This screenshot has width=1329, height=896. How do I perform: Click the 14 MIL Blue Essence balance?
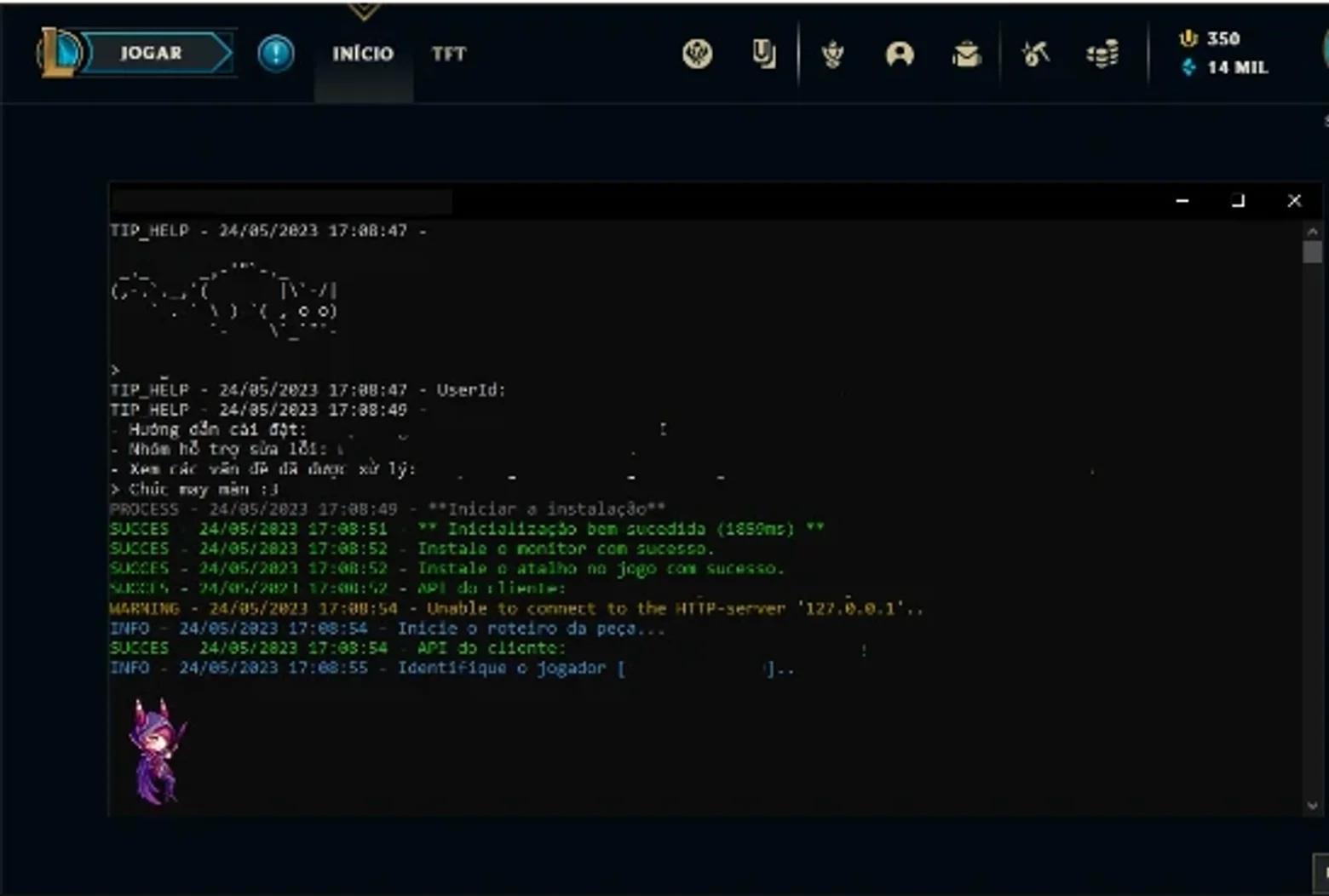pyautogui.click(x=1238, y=66)
